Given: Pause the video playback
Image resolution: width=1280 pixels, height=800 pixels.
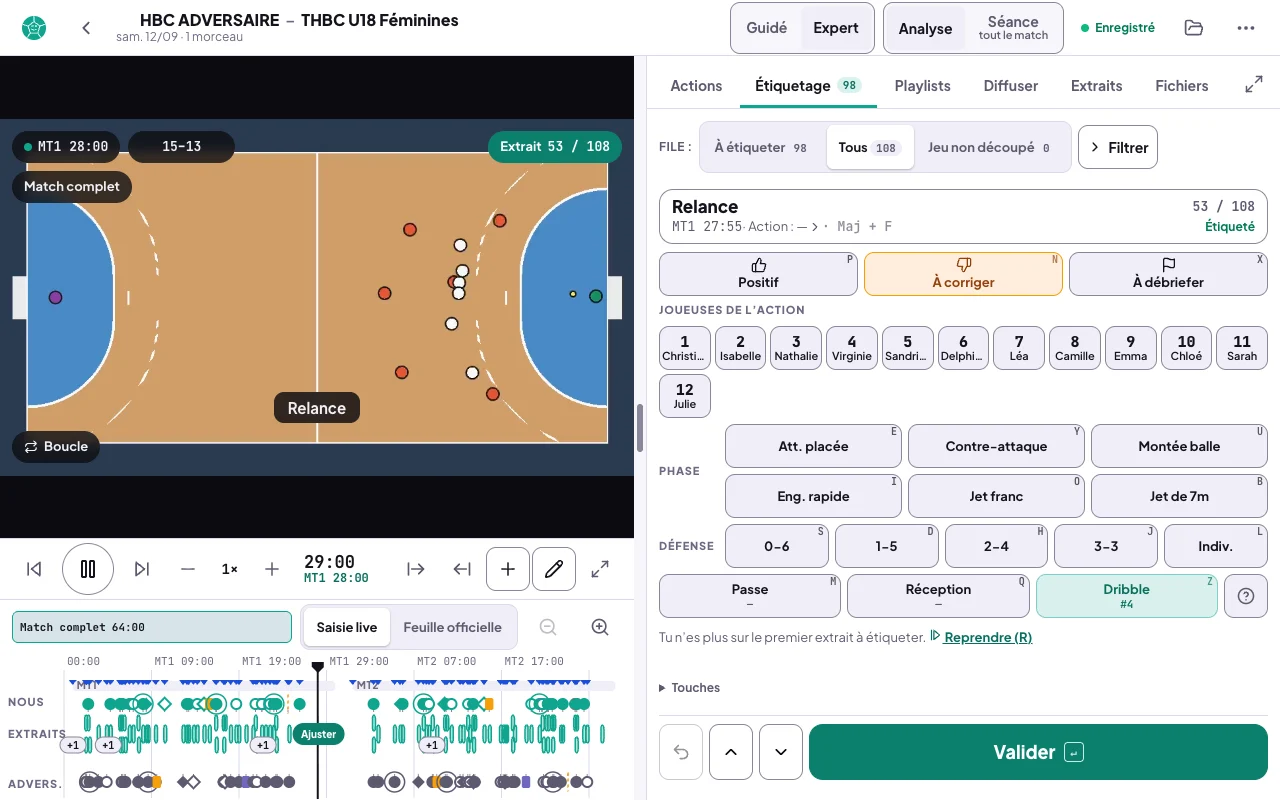Looking at the screenshot, I should (x=88, y=569).
